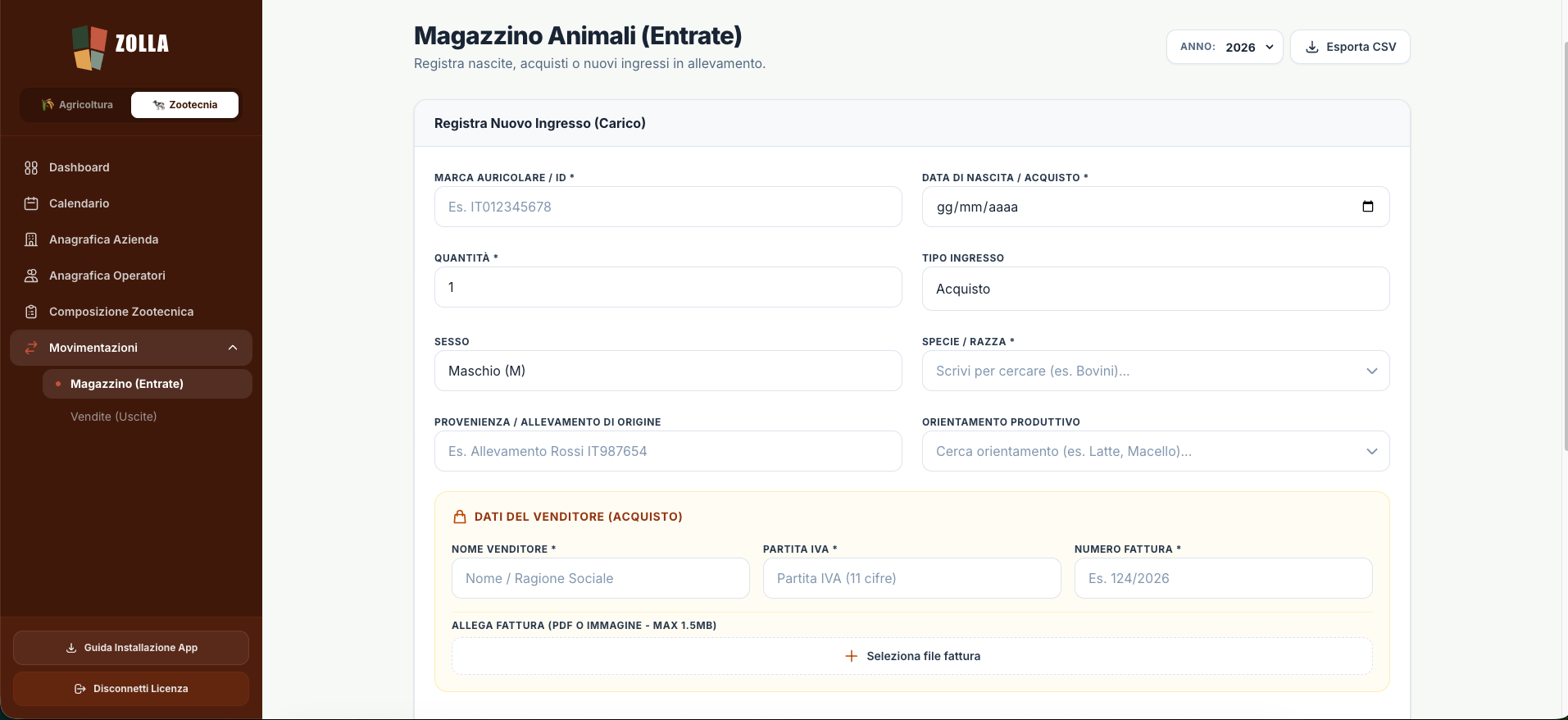Viewport: 1568px width, 720px height.
Task: Click Guida Installazione App button
Action: pos(131,648)
